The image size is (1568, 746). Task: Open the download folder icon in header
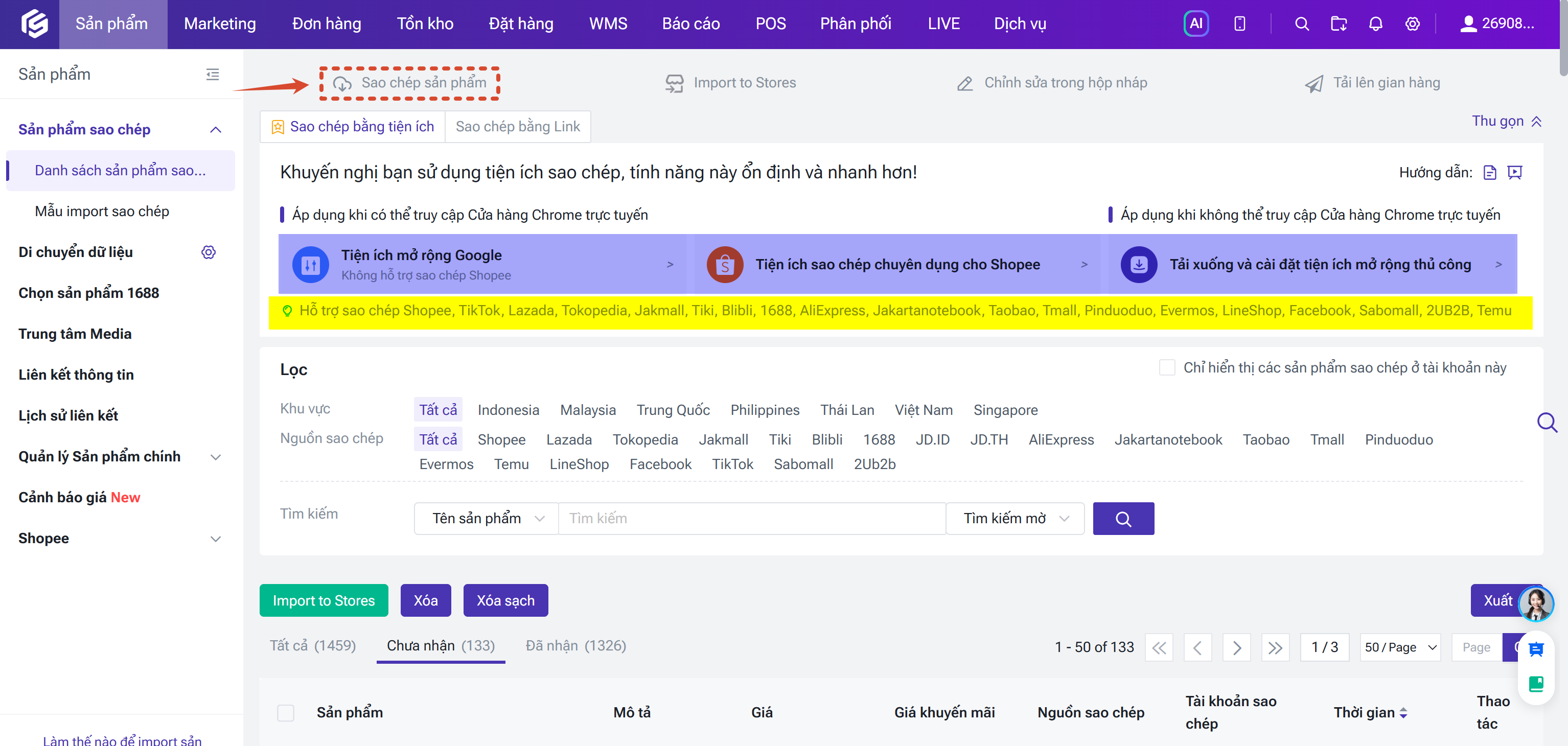[1339, 24]
